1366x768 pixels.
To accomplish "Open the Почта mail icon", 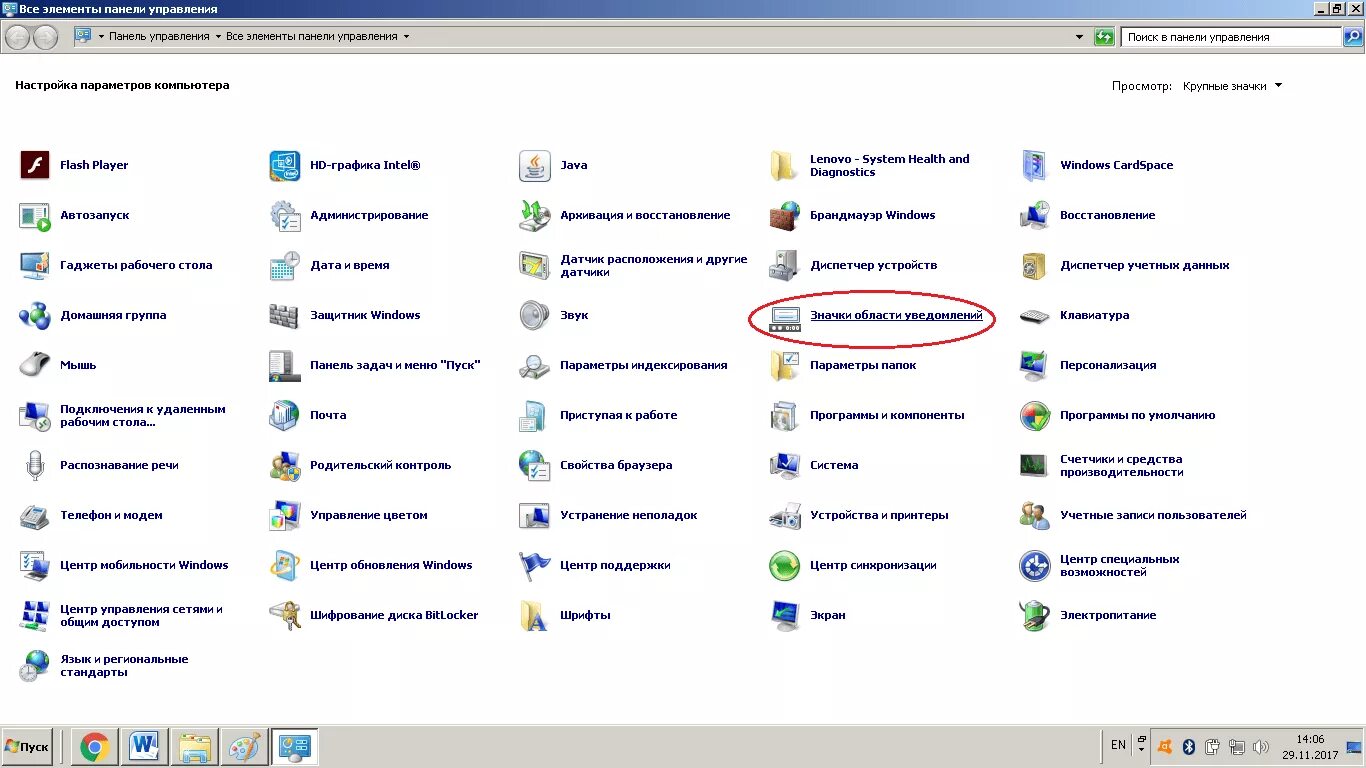I will (285, 415).
